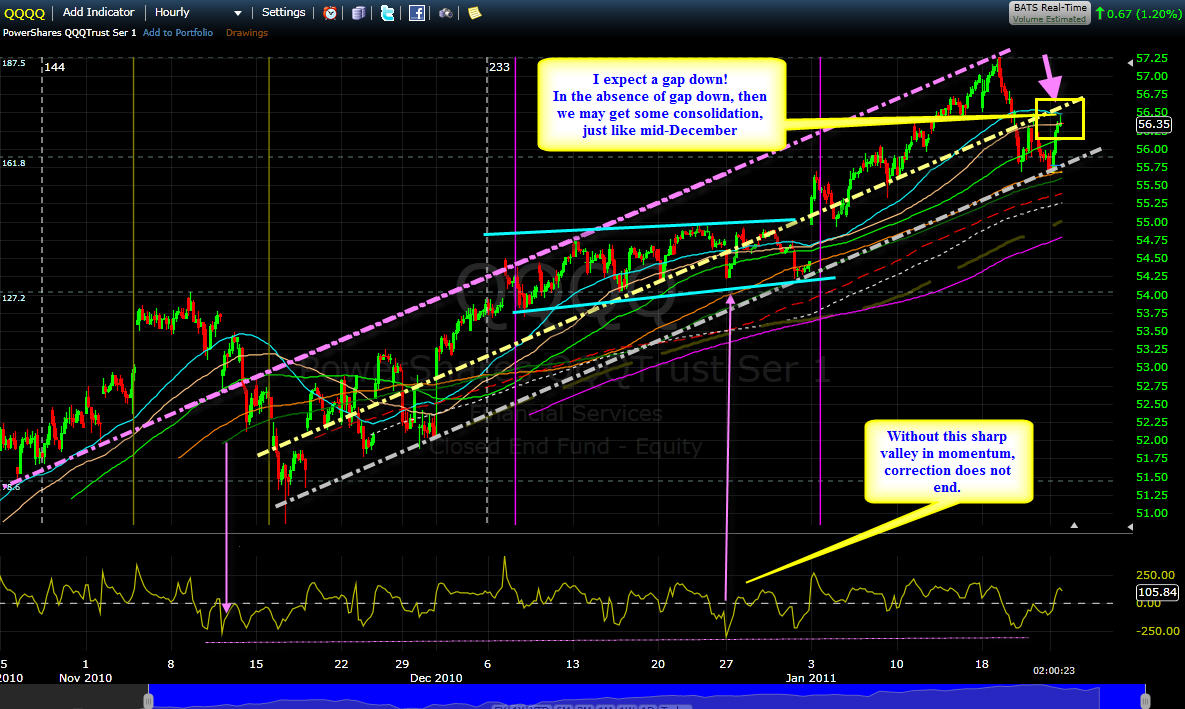Click the -250.00 momentum axis label
Viewport: 1185px width, 709px height.
tap(1157, 631)
